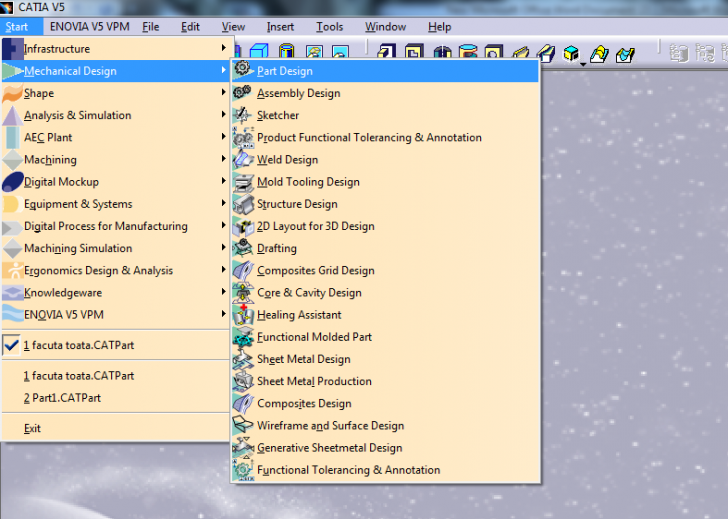
Task: Open the dropdown arrow under the cube icon
Action: (x=583, y=64)
